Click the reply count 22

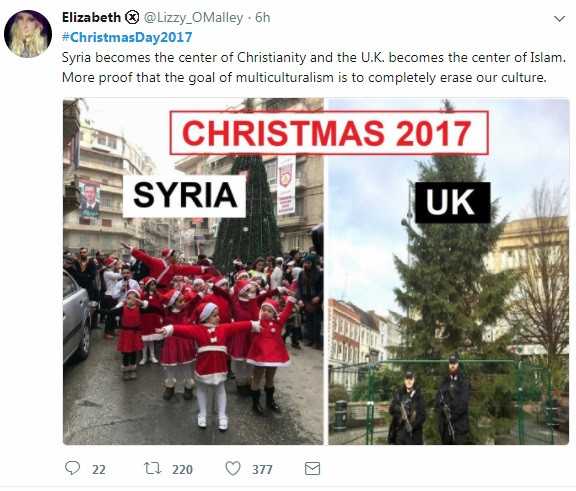[x=98, y=469]
